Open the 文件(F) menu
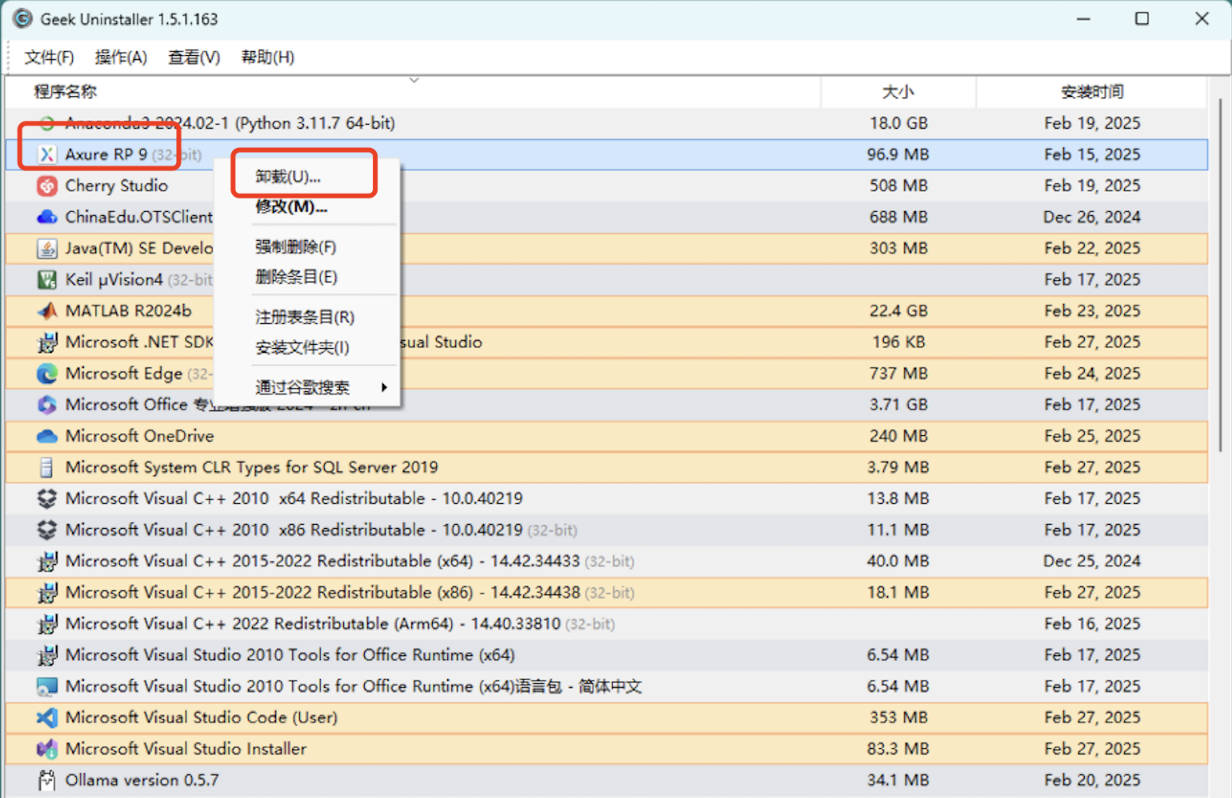The width and height of the screenshot is (1232, 798). coord(49,57)
